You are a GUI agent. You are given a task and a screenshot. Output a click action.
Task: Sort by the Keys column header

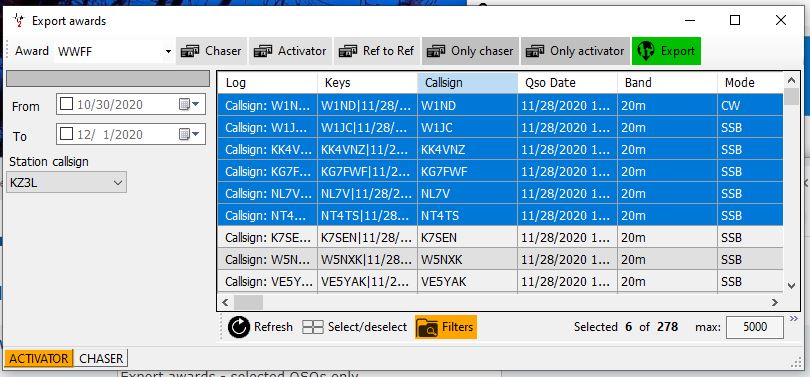[367, 83]
